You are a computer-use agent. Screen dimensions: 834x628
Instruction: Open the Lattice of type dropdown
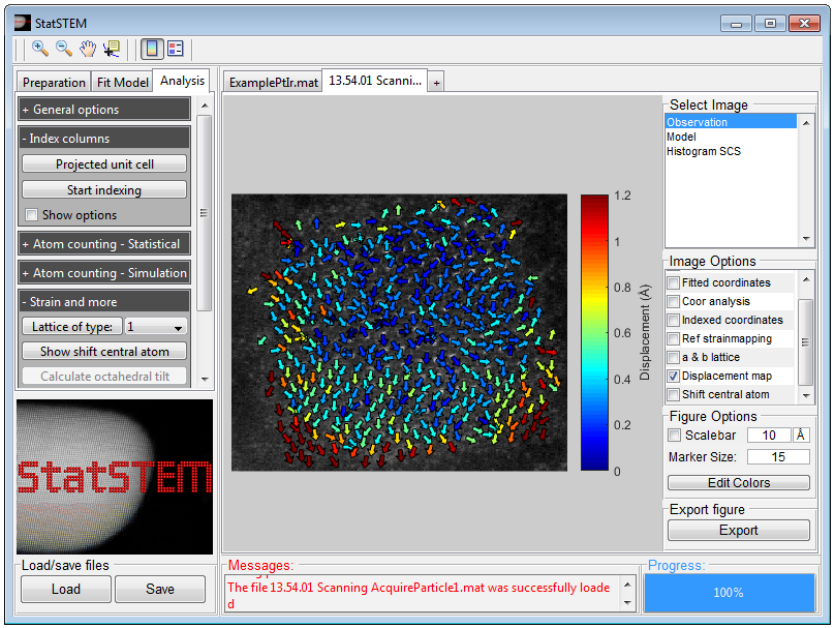click(157, 327)
